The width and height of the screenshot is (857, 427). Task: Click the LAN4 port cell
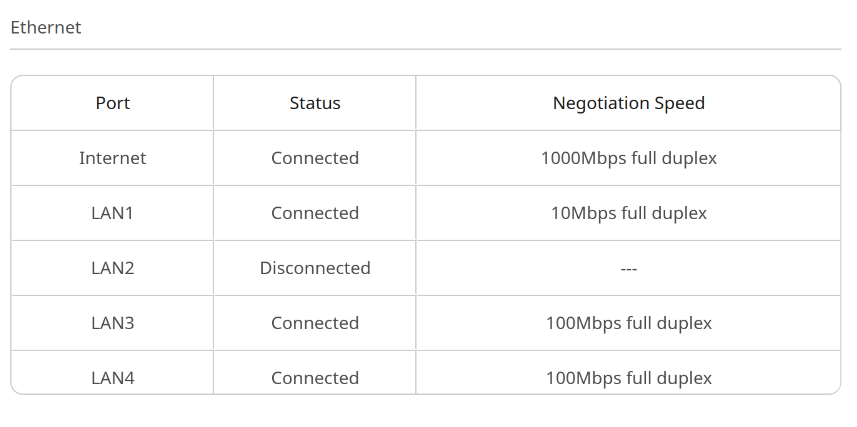tap(113, 372)
